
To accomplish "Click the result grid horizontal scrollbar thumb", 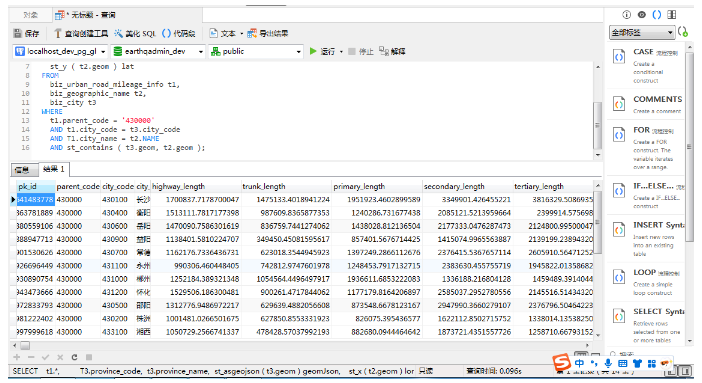I will coord(25,345).
